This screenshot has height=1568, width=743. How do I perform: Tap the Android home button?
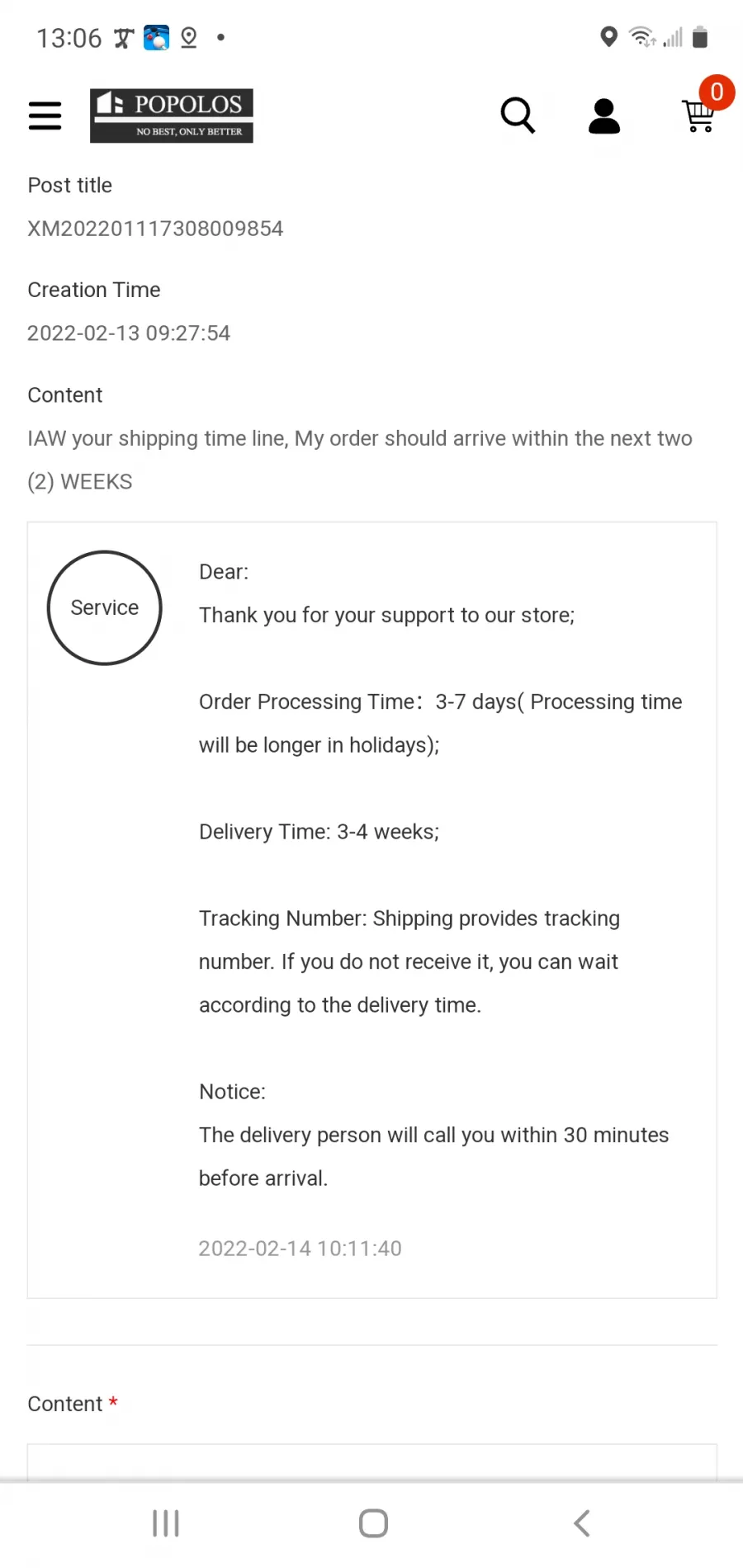[373, 1523]
